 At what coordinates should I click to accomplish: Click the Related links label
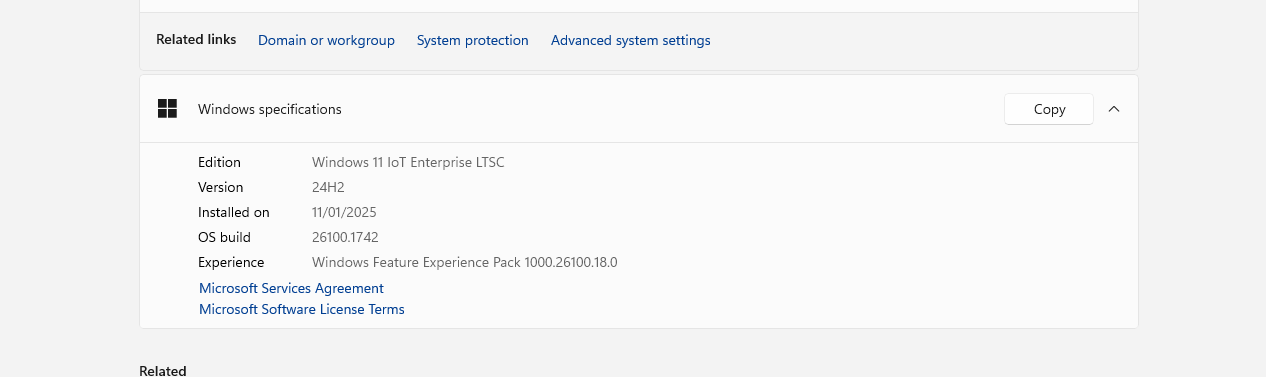(196, 39)
